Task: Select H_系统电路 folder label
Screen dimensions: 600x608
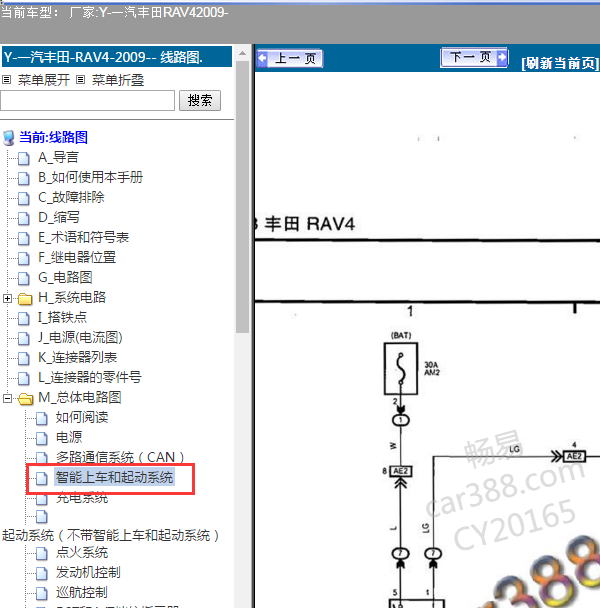Action: coord(72,297)
